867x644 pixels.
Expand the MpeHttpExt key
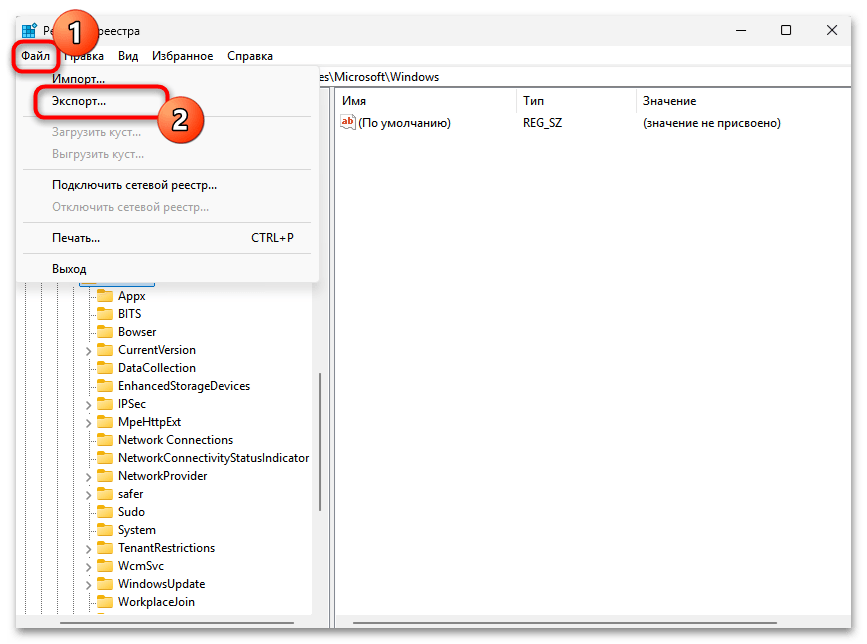point(88,423)
